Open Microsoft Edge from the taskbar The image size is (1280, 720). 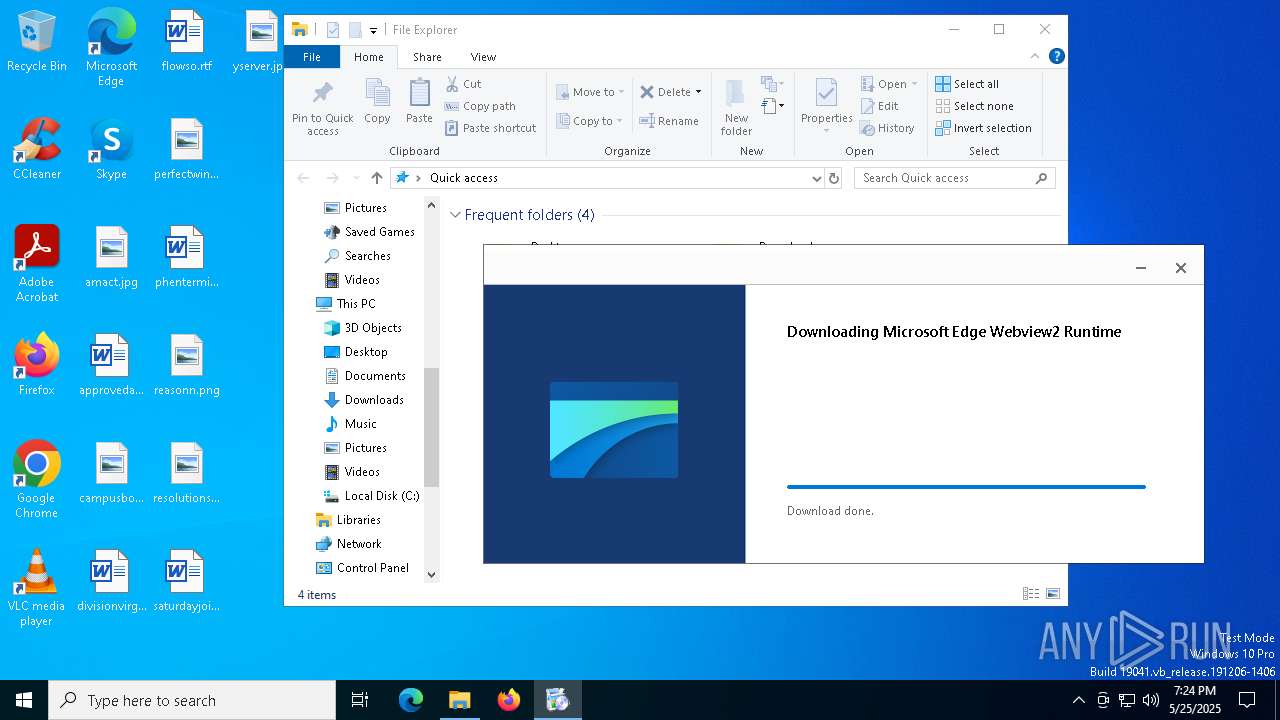[x=411, y=700]
